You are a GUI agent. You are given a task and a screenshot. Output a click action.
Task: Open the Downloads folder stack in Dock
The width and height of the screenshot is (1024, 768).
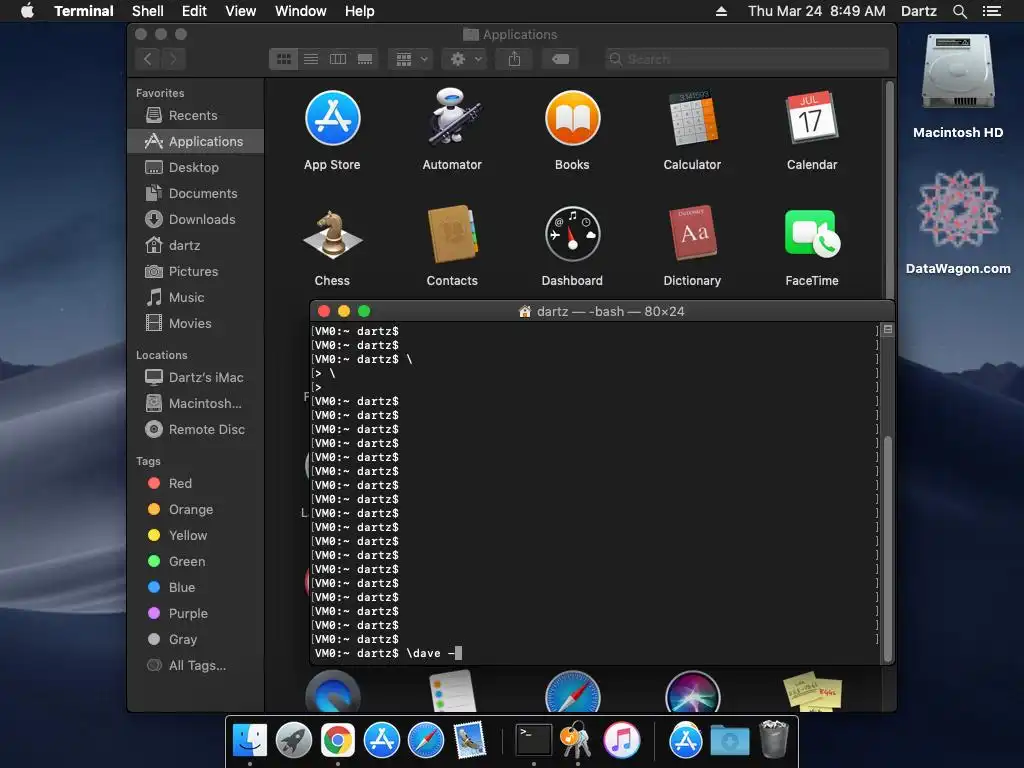tap(730, 741)
